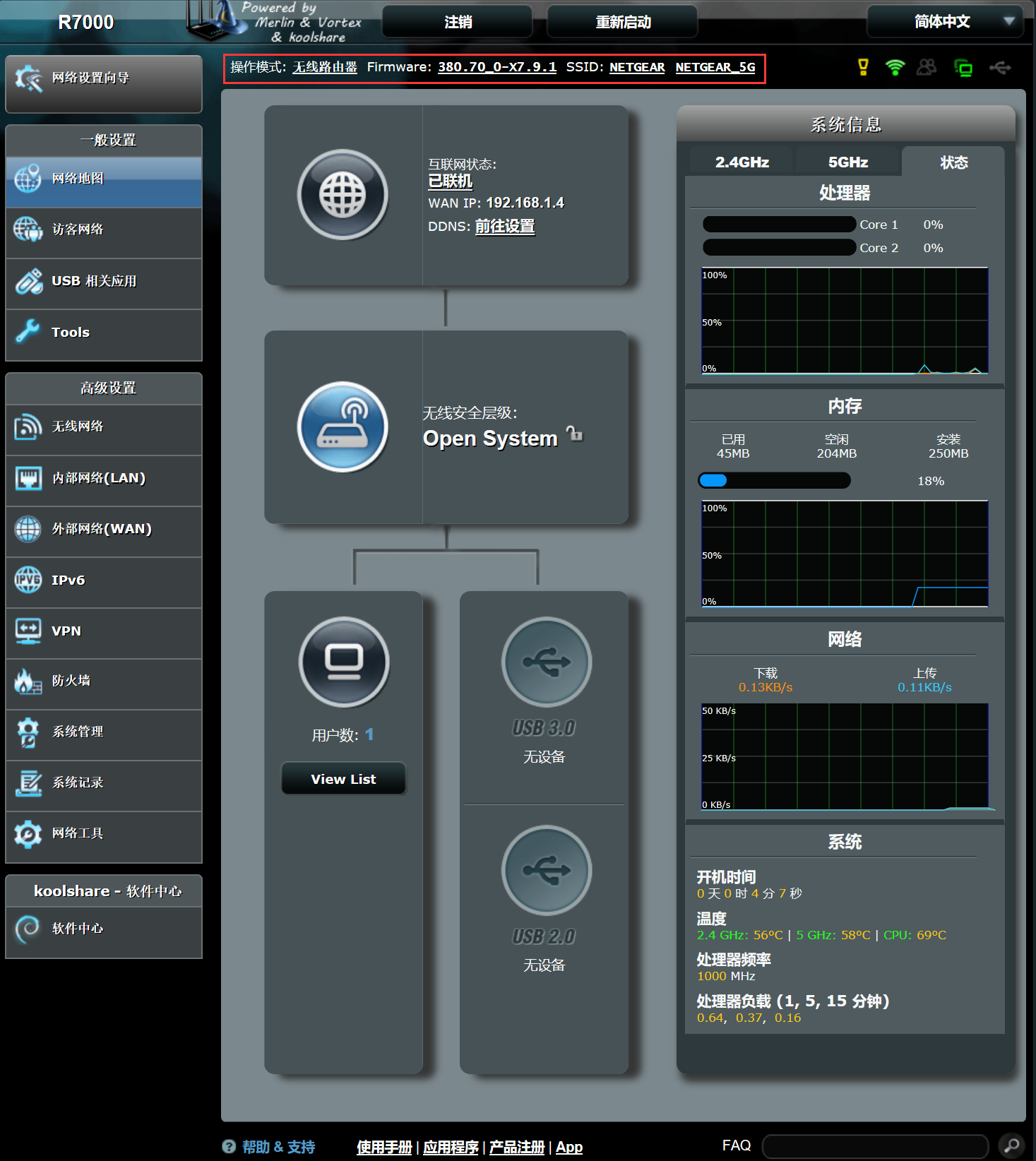Open the Guest Network (访客网络) icon
This screenshot has height=1161, width=1036.
coord(28,229)
